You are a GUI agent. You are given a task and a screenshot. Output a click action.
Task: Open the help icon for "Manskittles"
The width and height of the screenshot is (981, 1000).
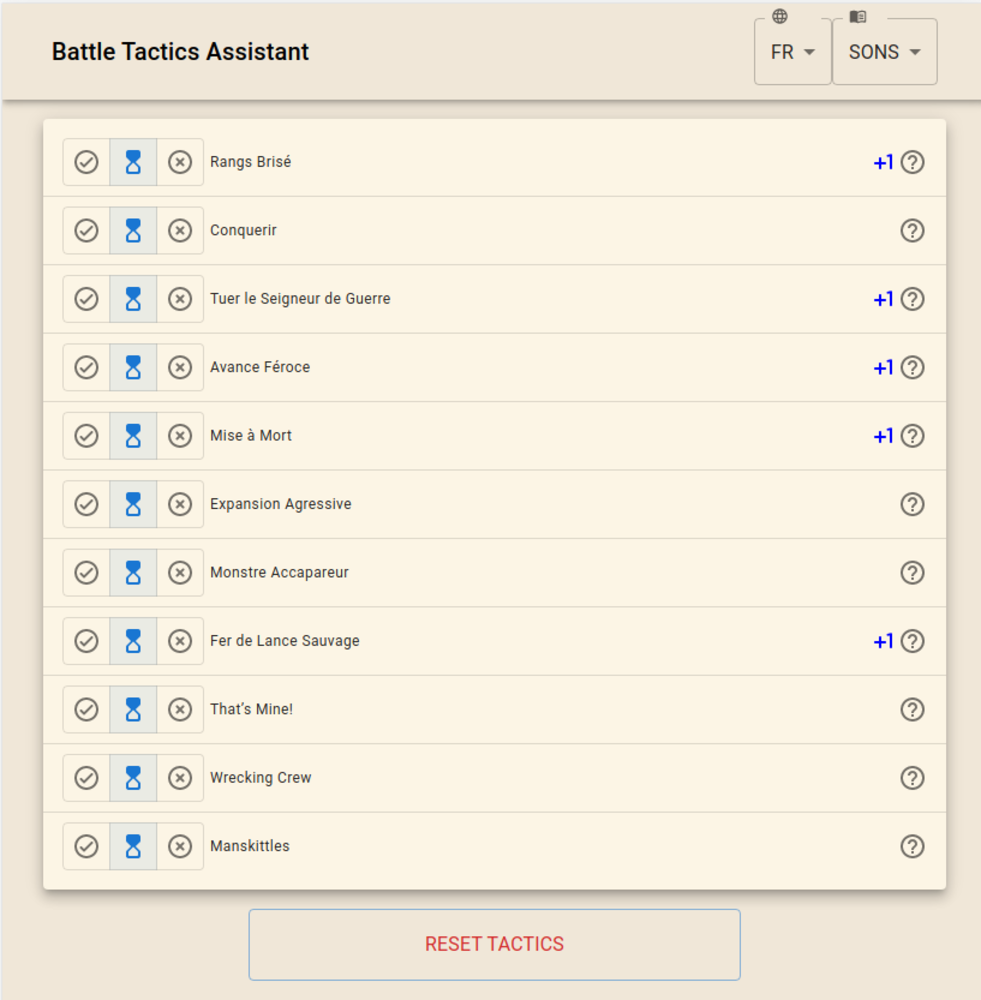click(x=912, y=845)
